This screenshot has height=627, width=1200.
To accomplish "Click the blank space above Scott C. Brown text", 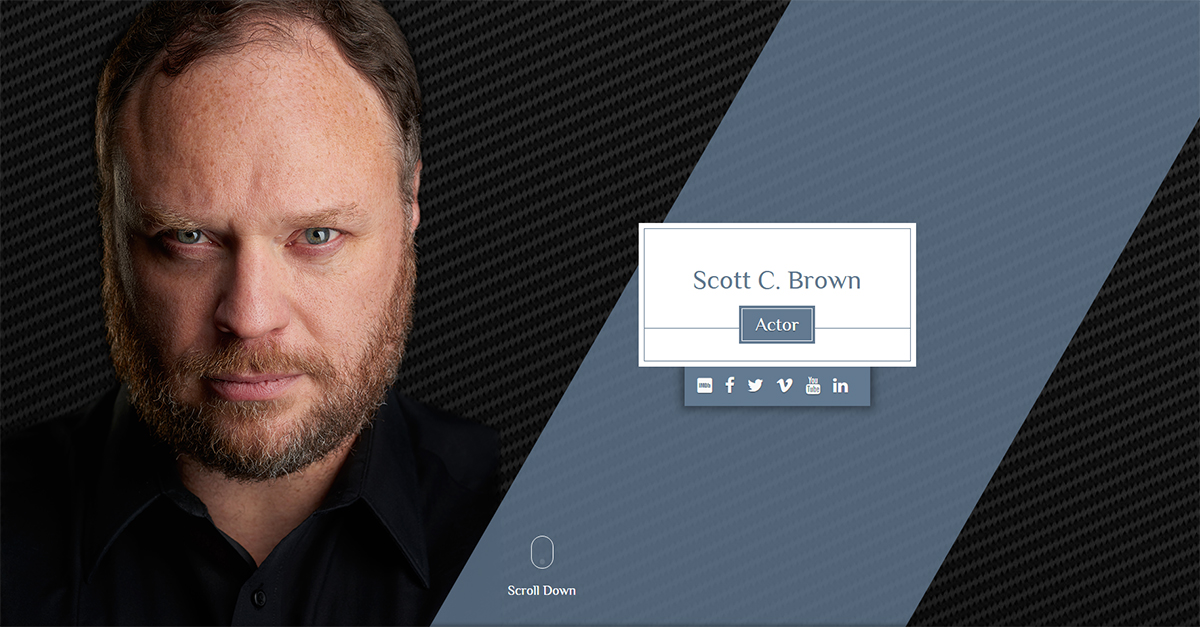I will tap(777, 247).
